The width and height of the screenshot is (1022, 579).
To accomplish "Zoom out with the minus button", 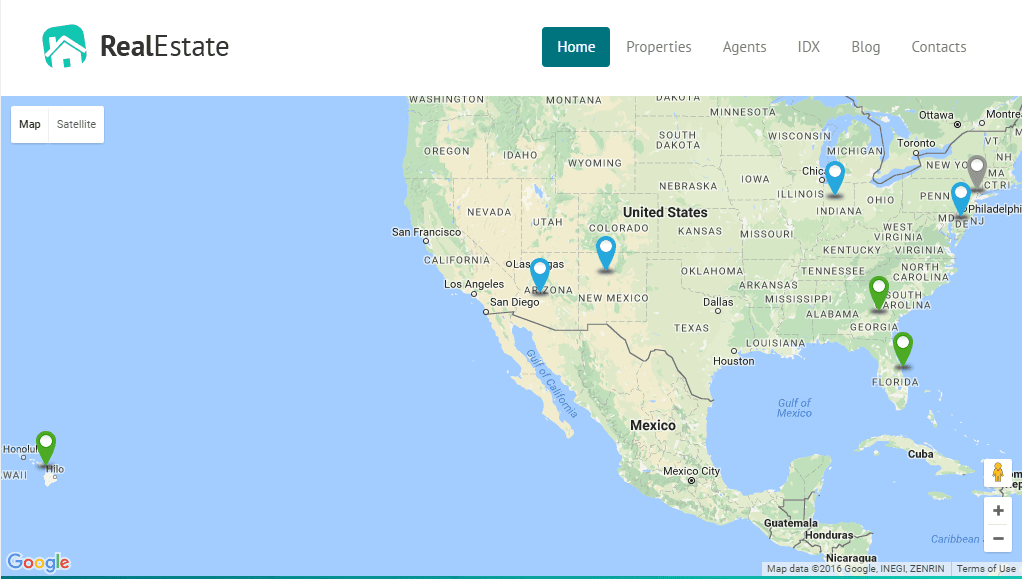I will click(x=998, y=539).
